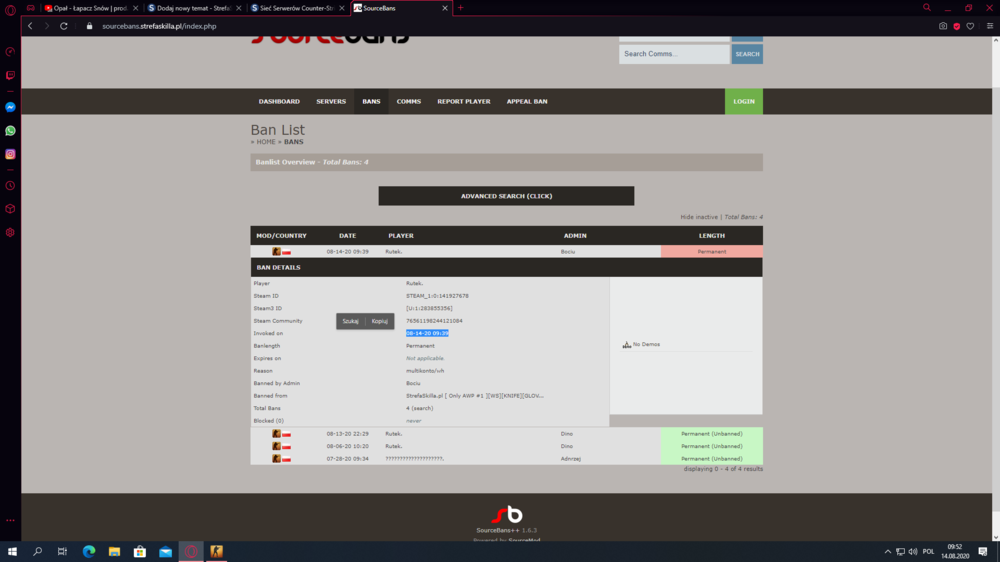Open the APPEAL BAN page
1000x562 pixels.
pyautogui.click(x=527, y=101)
